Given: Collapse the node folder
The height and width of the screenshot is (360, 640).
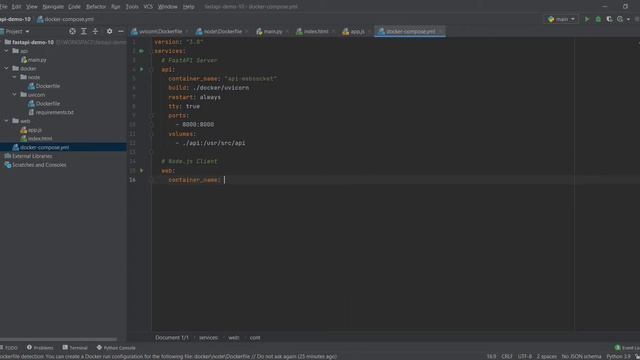Looking at the screenshot, I should click(x=15, y=77).
